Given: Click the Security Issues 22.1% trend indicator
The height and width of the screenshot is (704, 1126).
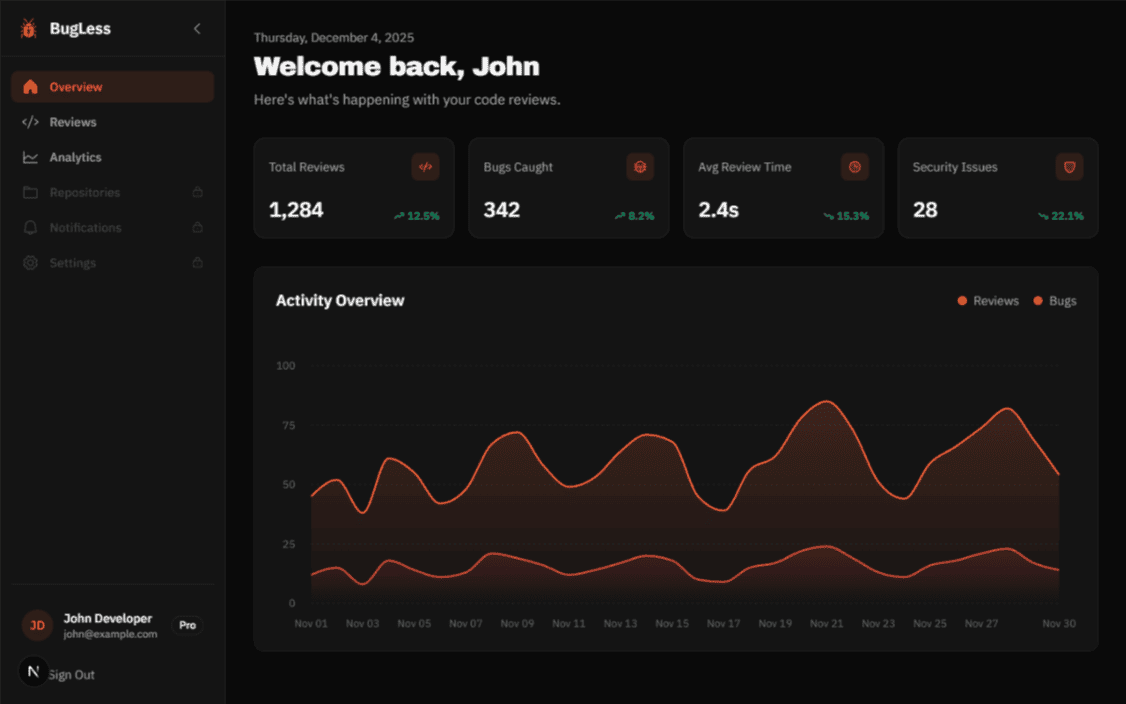Looking at the screenshot, I should click(1061, 215).
